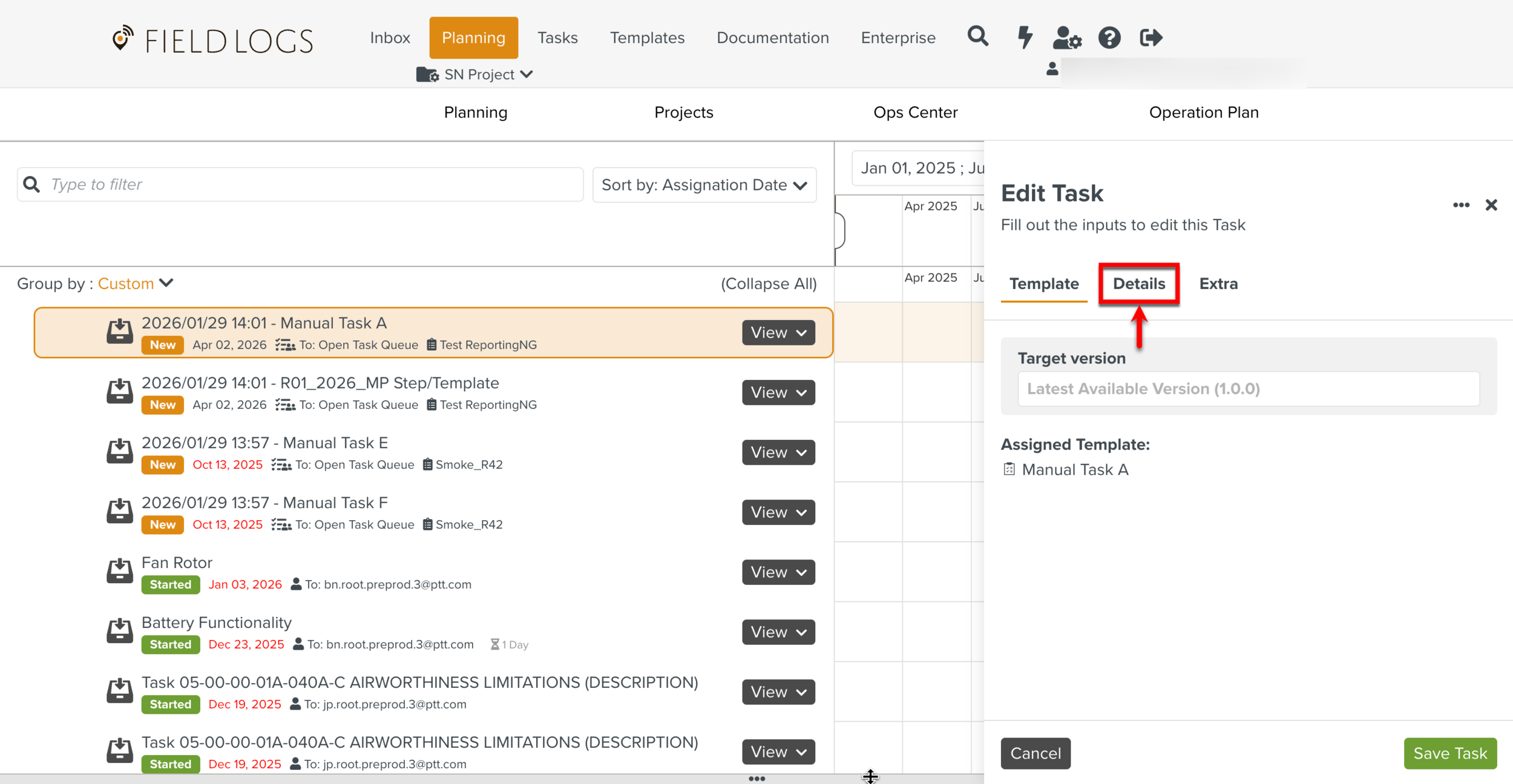This screenshot has width=1513, height=784.
Task: Open the lightning bolt quick actions icon
Action: tap(1024, 37)
